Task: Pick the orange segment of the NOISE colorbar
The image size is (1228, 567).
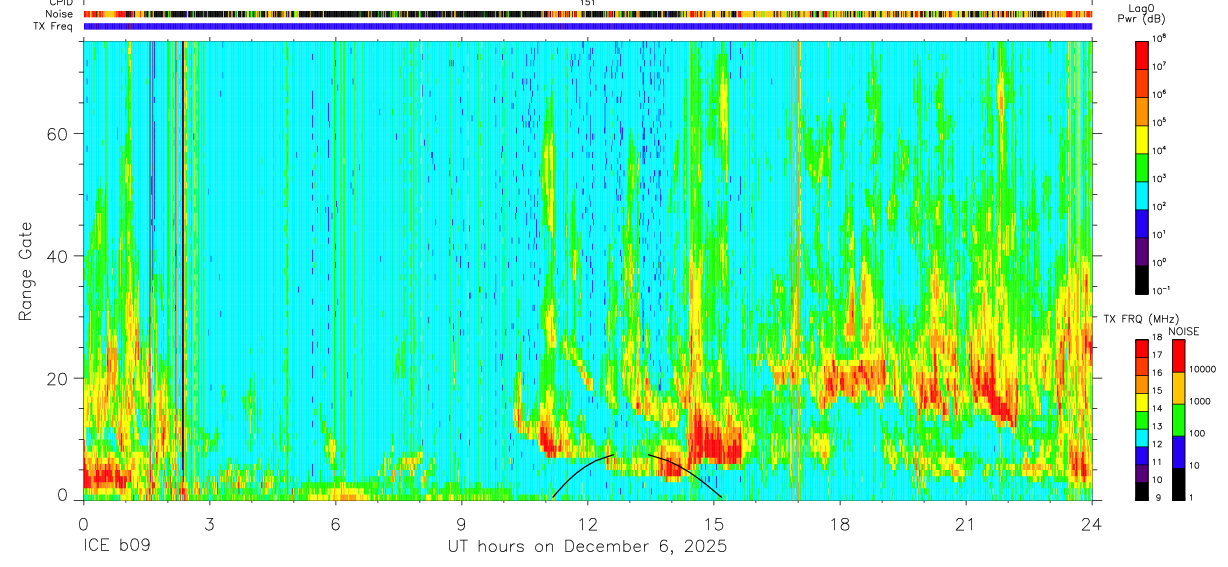Action: [x=1177, y=388]
